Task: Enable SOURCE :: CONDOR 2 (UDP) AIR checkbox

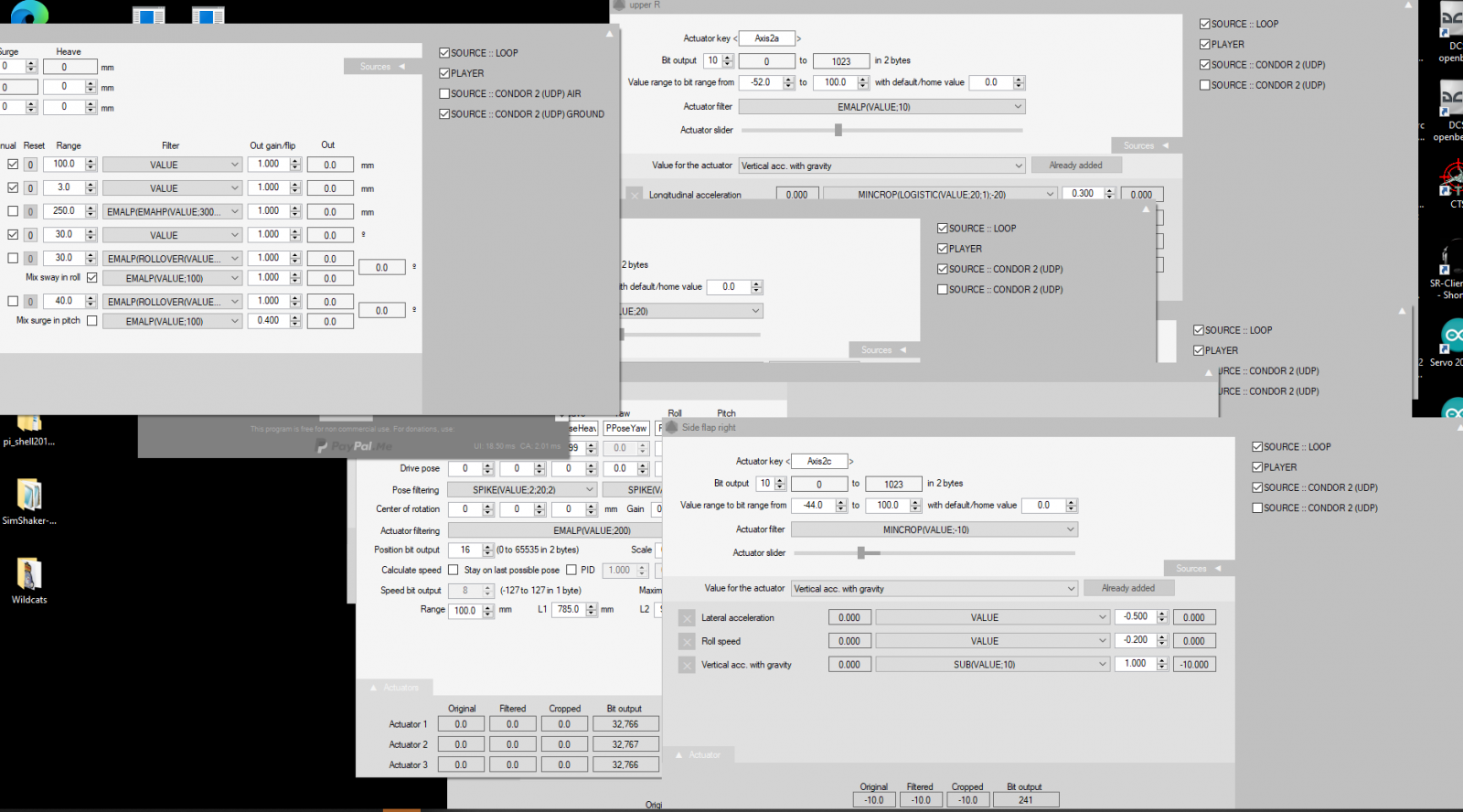Action: (x=444, y=93)
